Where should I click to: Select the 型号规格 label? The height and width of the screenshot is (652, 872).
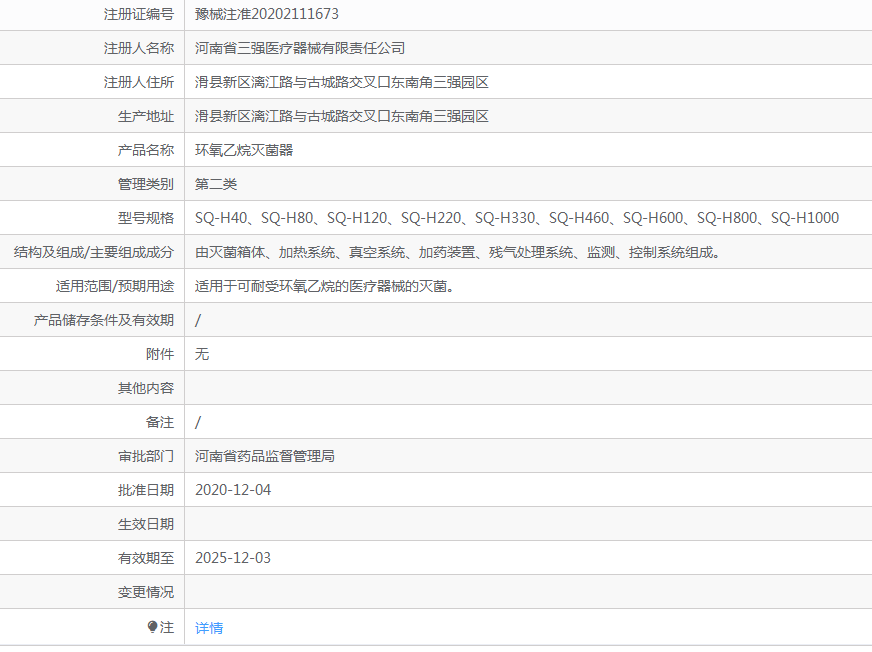click(x=146, y=218)
